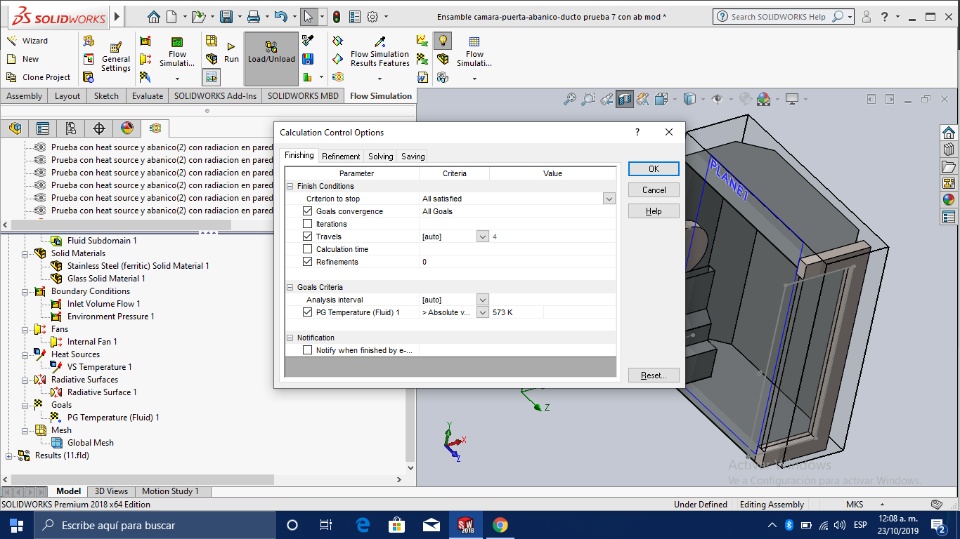Click vertical scrollbar of simulation tree
Image resolution: width=960 pixels, height=539 pixels.
click(410, 426)
